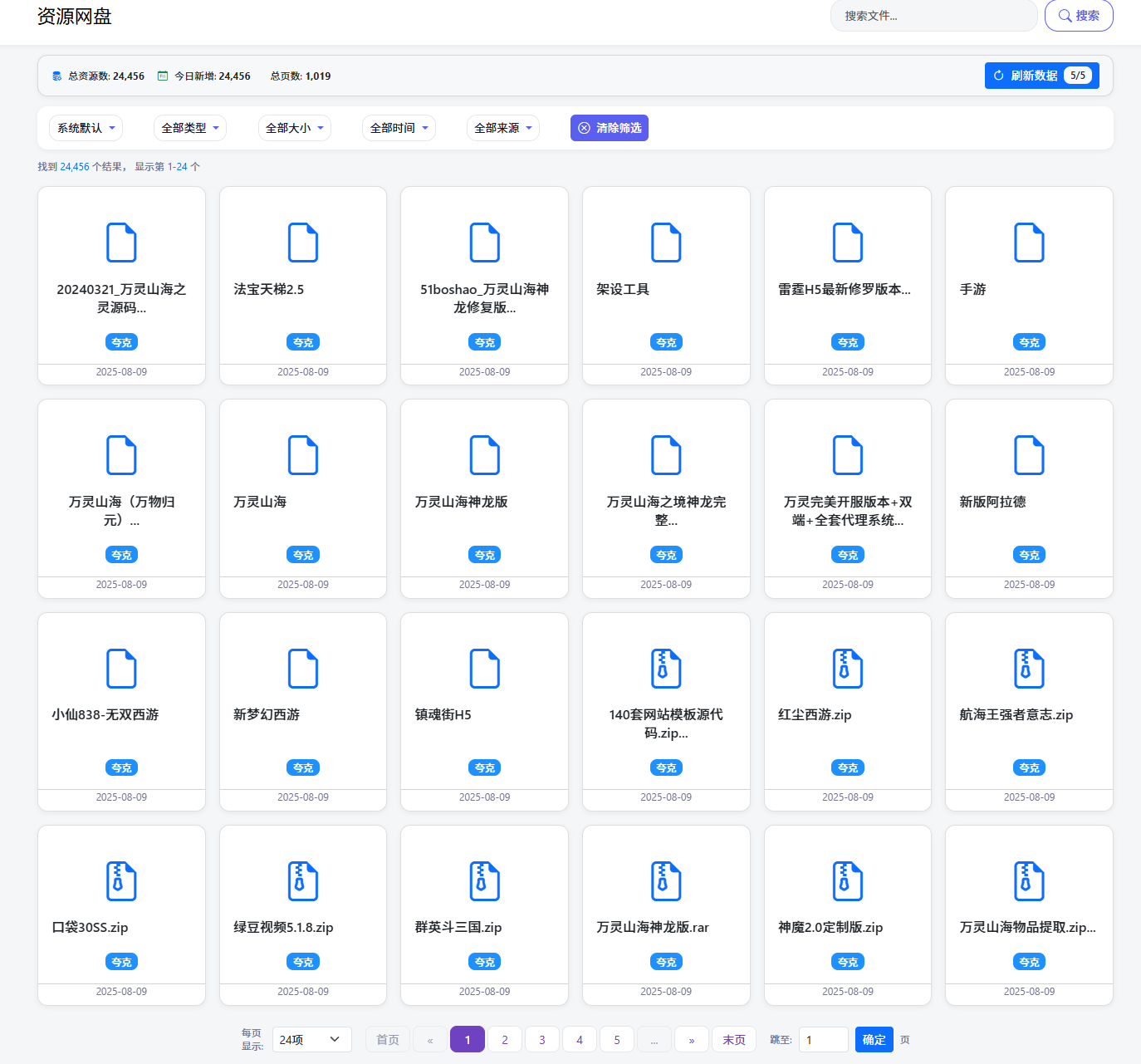
Task: Click file icon of 架设工具 card
Action: [666, 243]
